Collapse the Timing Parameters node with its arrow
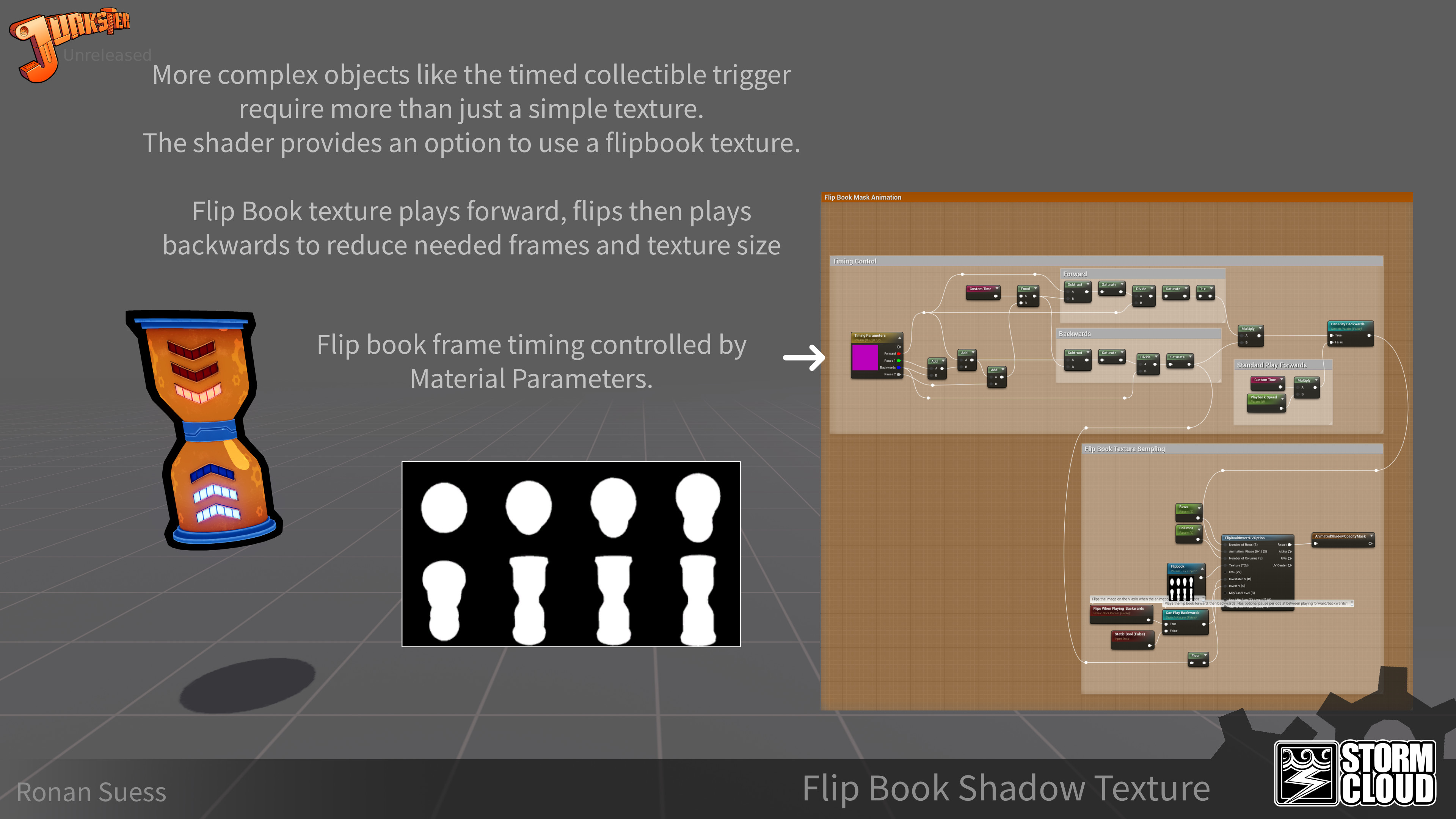Screen dimensions: 1456x819 [900, 338]
